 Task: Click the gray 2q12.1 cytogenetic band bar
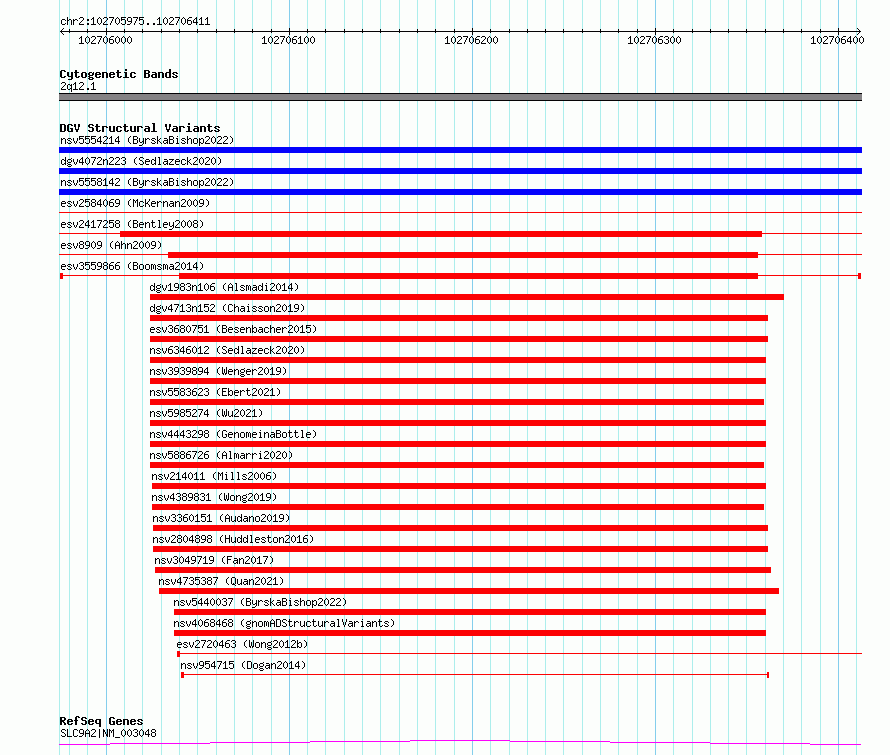tap(460, 97)
